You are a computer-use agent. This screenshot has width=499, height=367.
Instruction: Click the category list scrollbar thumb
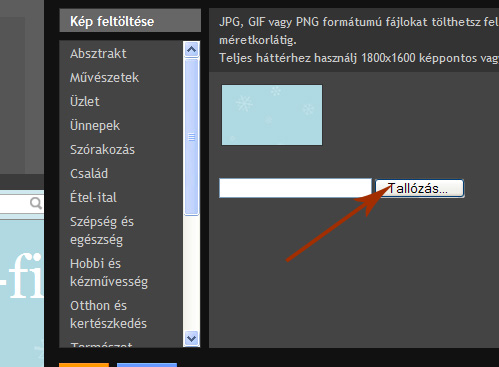click(192, 137)
